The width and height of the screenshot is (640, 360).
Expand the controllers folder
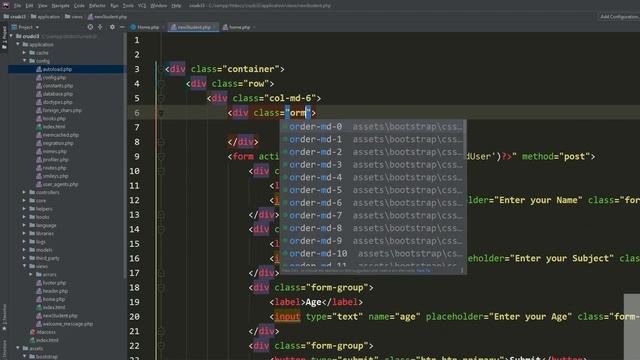pyautogui.click(x=24, y=192)
